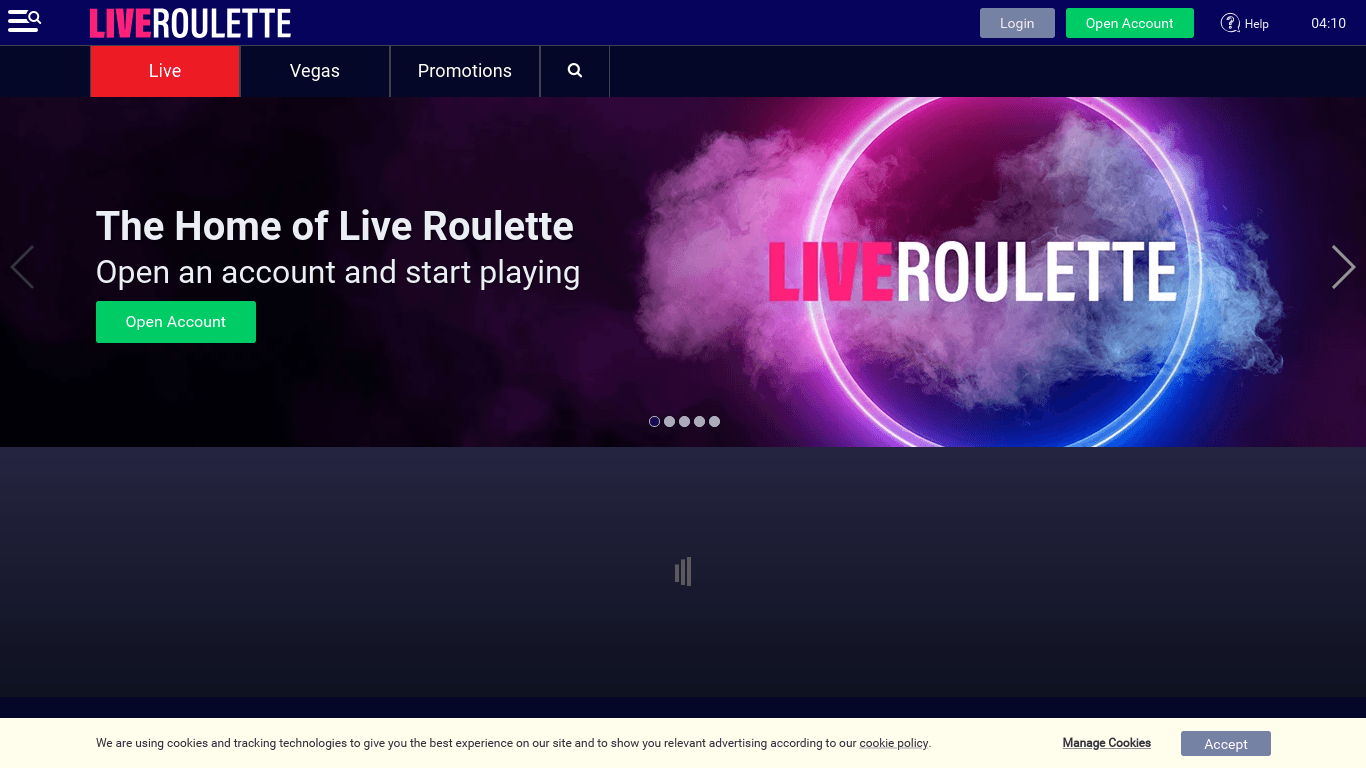
Task: Click Open Account in the top header
Action: pyautogui.click(x=1129, y=23)
